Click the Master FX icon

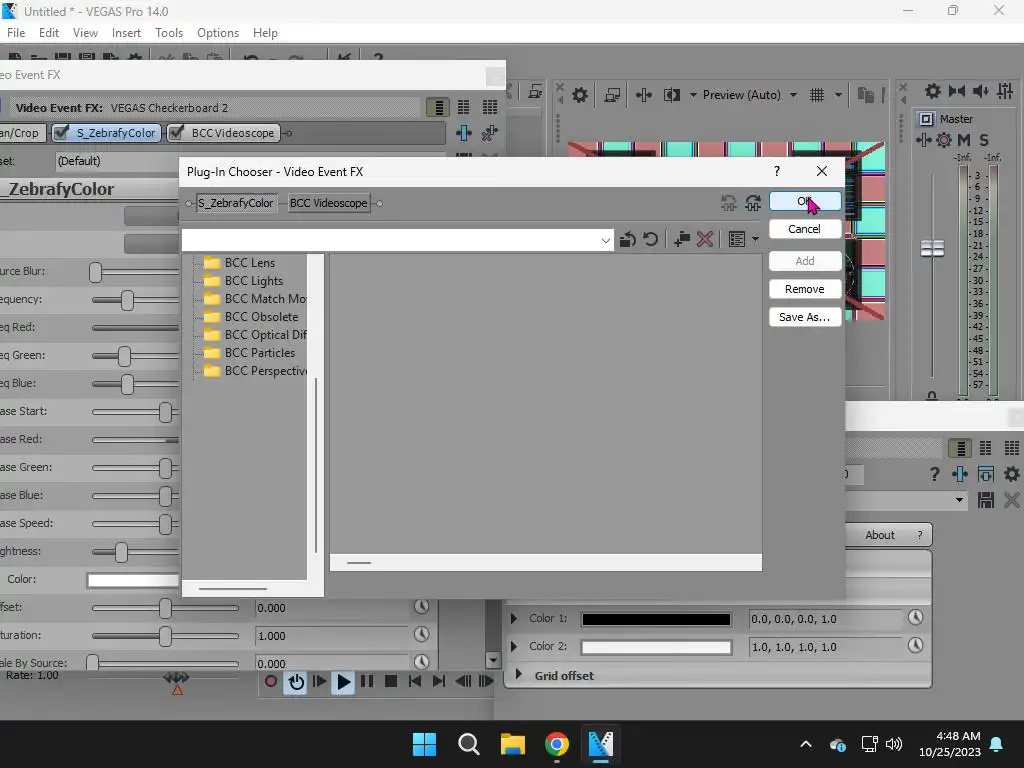pos(923,140)
